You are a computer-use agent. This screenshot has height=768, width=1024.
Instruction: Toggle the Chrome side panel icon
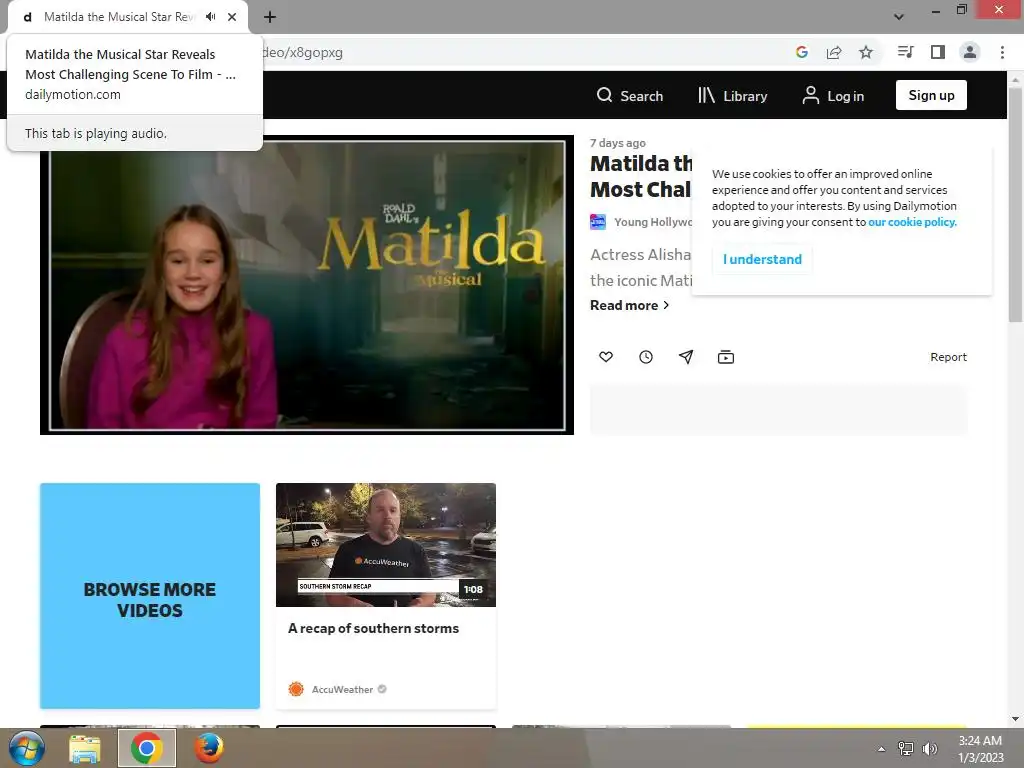pyautogui.click(x=938, y=52)
